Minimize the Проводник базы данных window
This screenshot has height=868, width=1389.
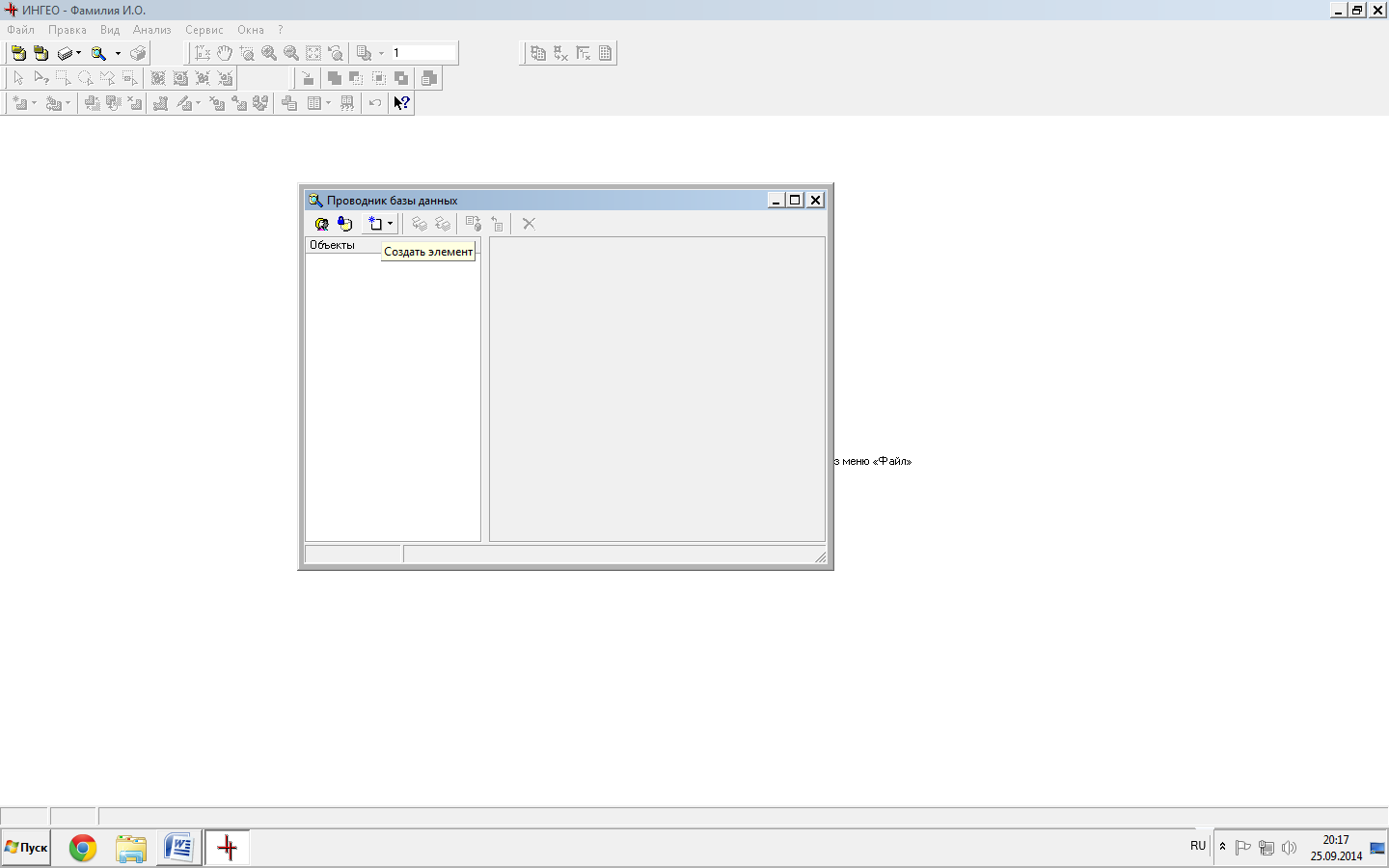[x=776, y=200]
